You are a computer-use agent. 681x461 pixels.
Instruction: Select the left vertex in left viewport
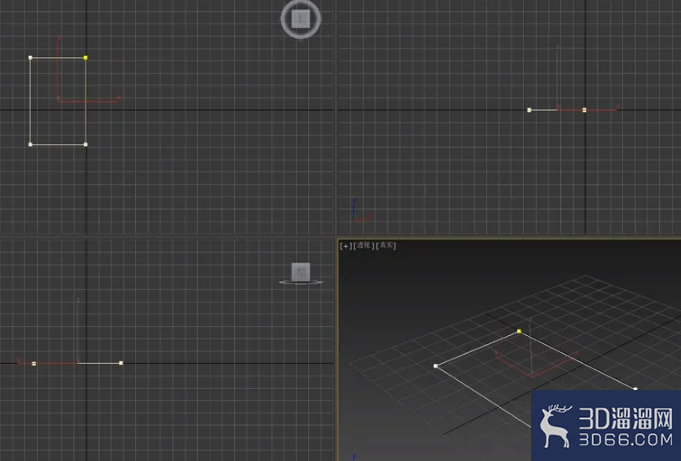click(34, 363)
